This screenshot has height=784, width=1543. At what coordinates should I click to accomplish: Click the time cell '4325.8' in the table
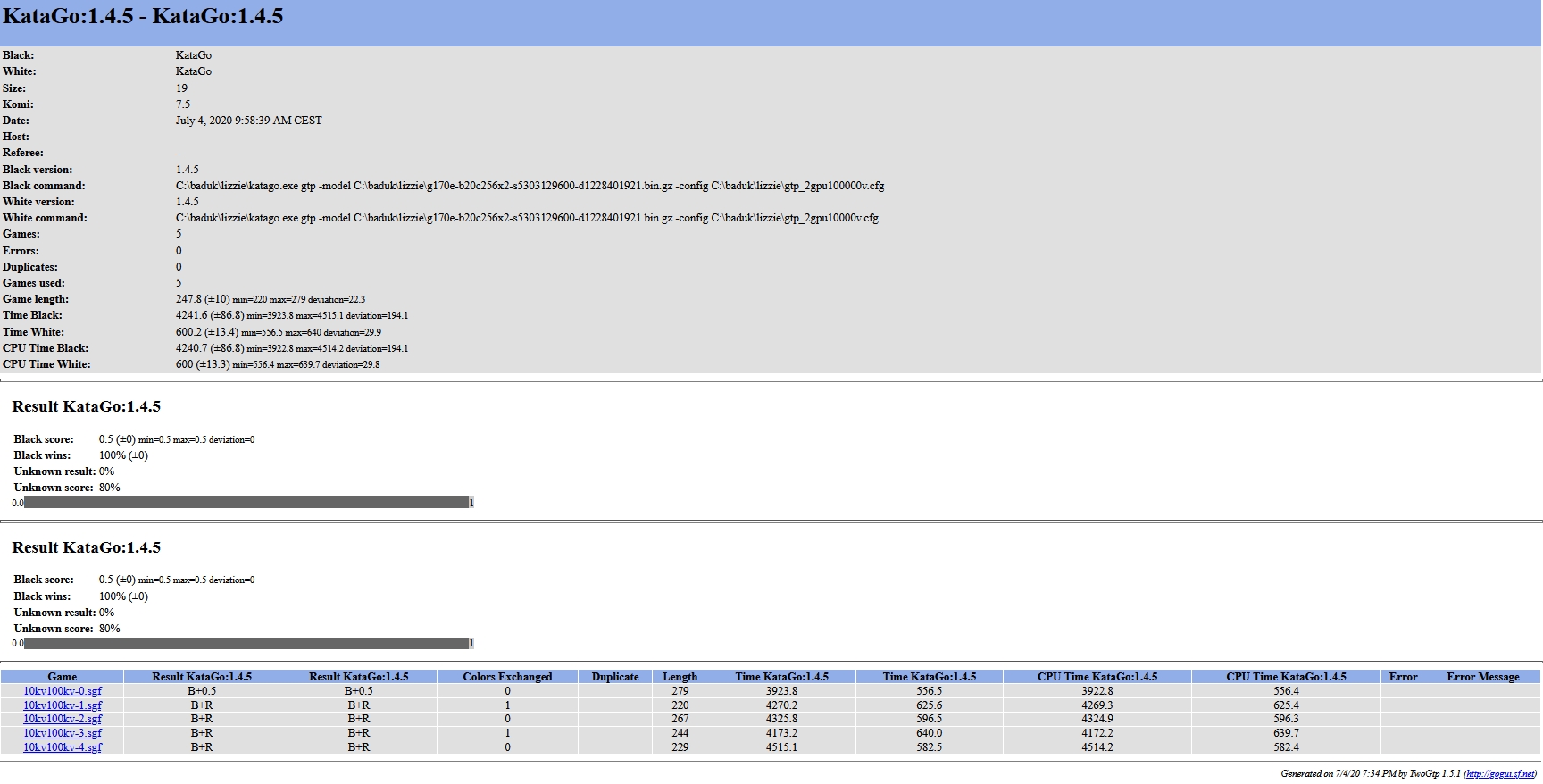click(782, 719)
